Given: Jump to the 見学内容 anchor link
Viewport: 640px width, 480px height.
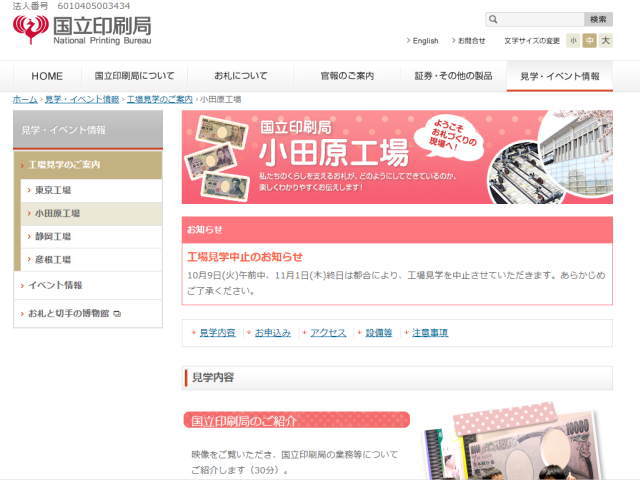Looking at the screenshot, I should click(218, 333).
